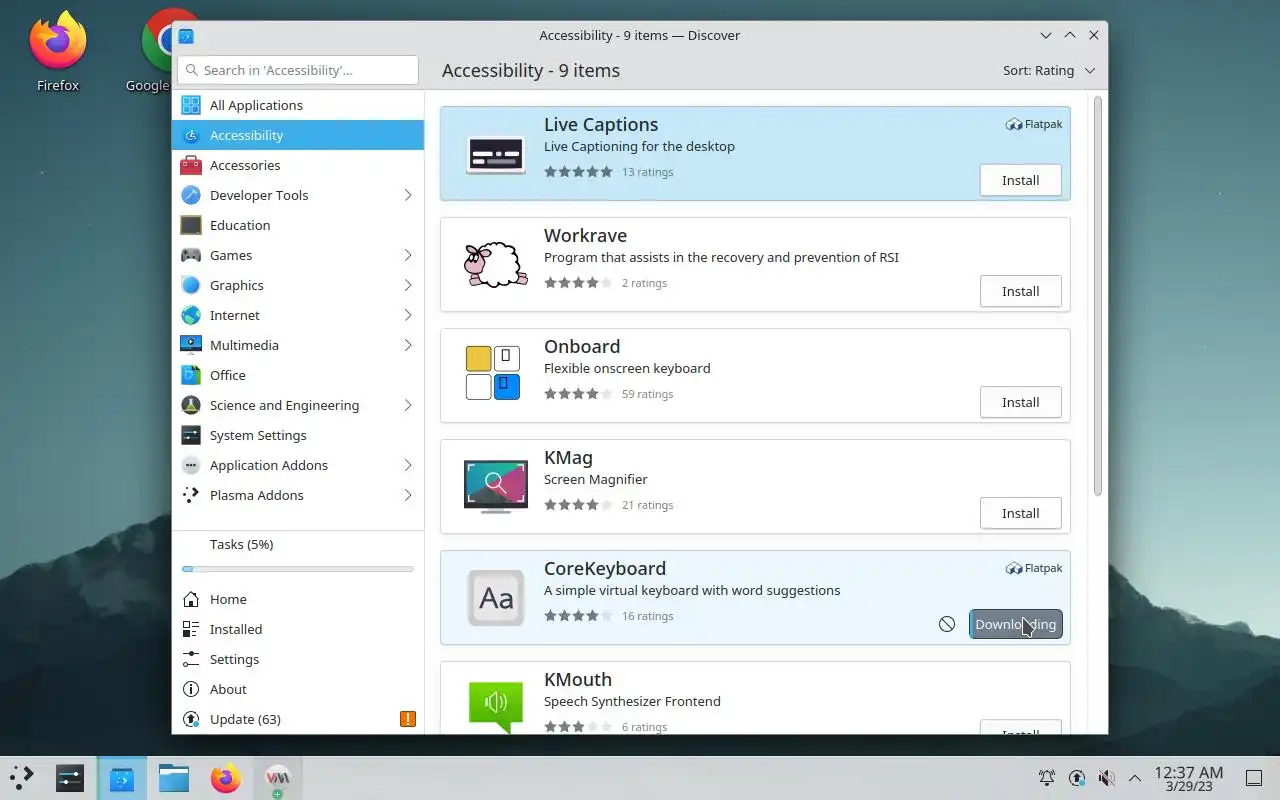This screenshot has height=800, width=1280.
Task: Install Live Captions
Action: pos(1020,180)
